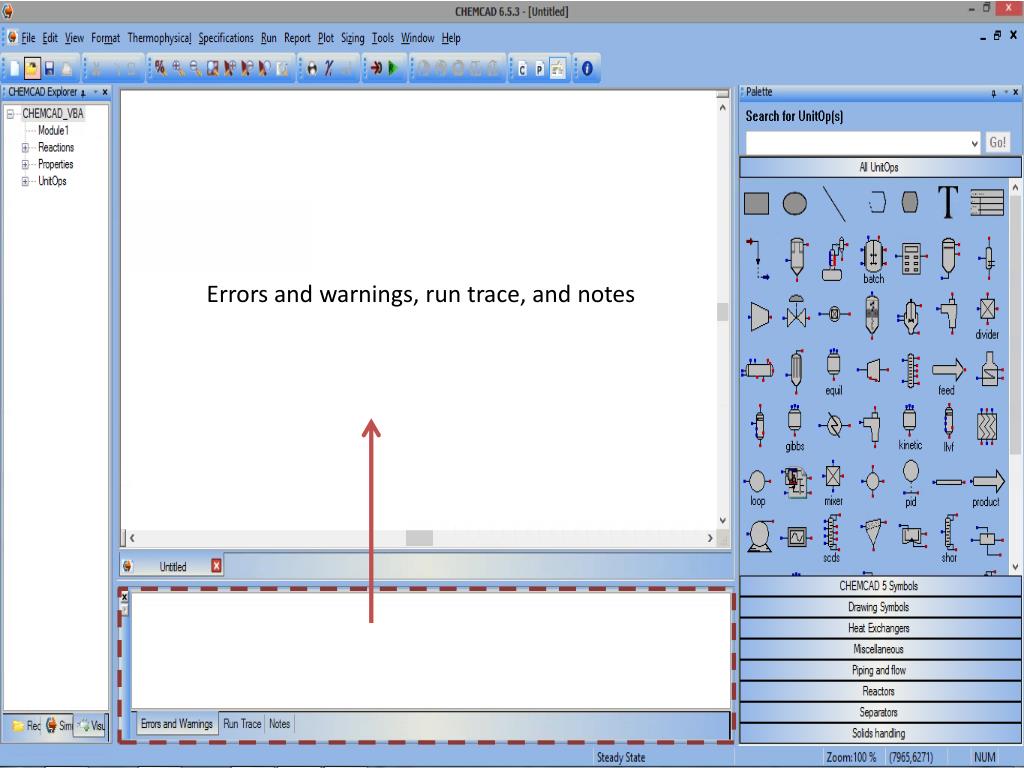Image resolution: width=1024 pixels, height=768 pixels.
Task: Click the workspace horizontal scrollbar thumb
Action: 419,538
